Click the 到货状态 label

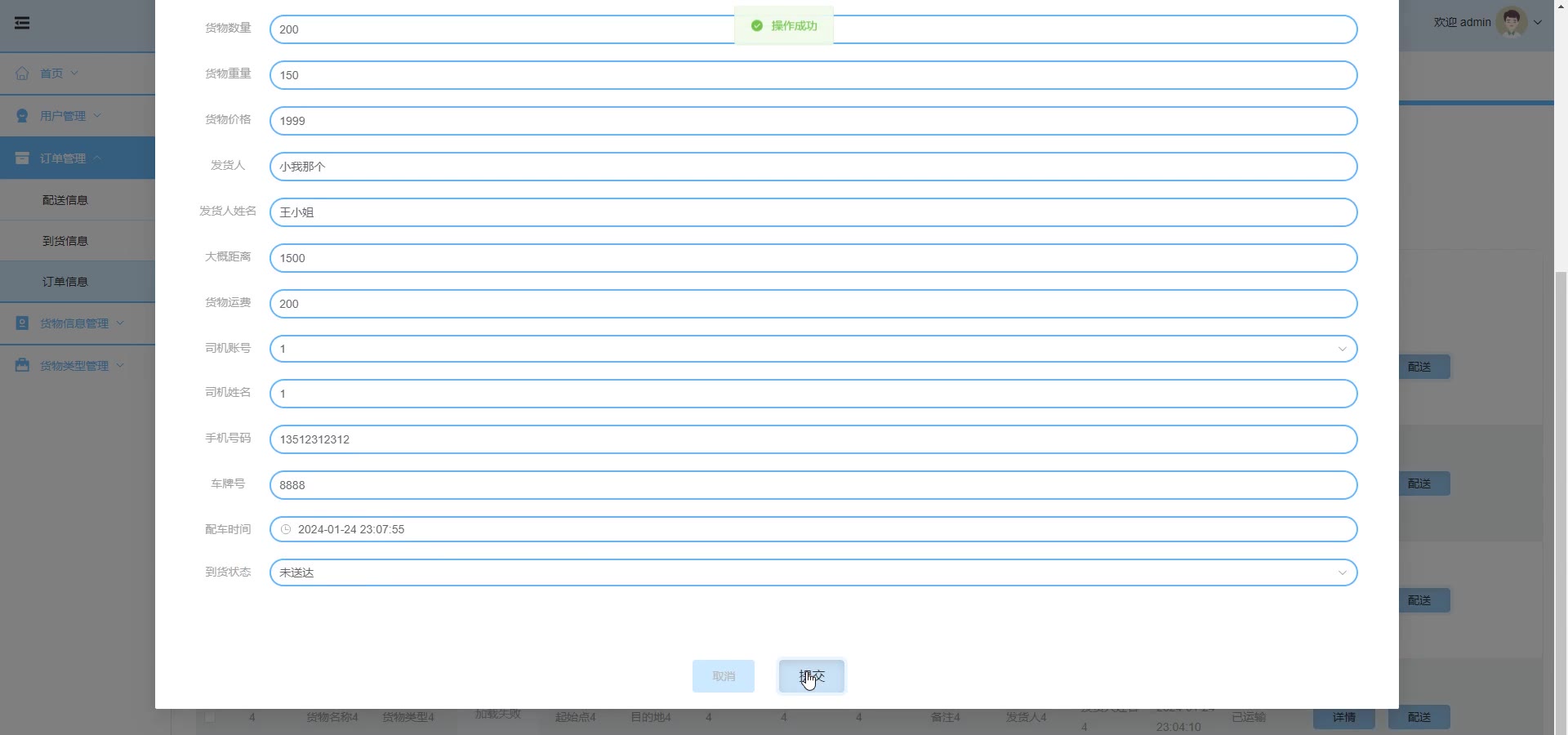(x=228, y=572)
